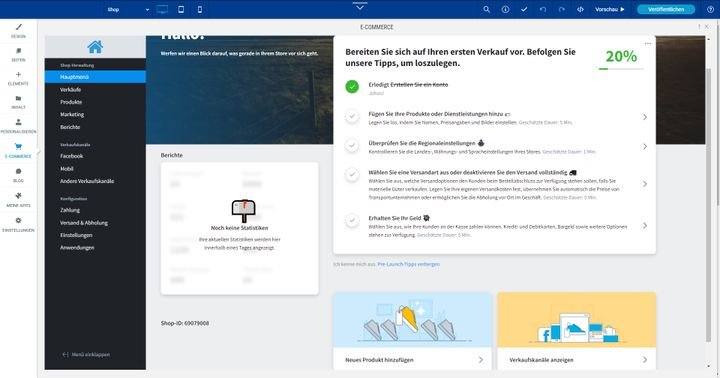Click the Vorschau preview button
This screenshot has width=720, height=378.
tap(610, 9)
